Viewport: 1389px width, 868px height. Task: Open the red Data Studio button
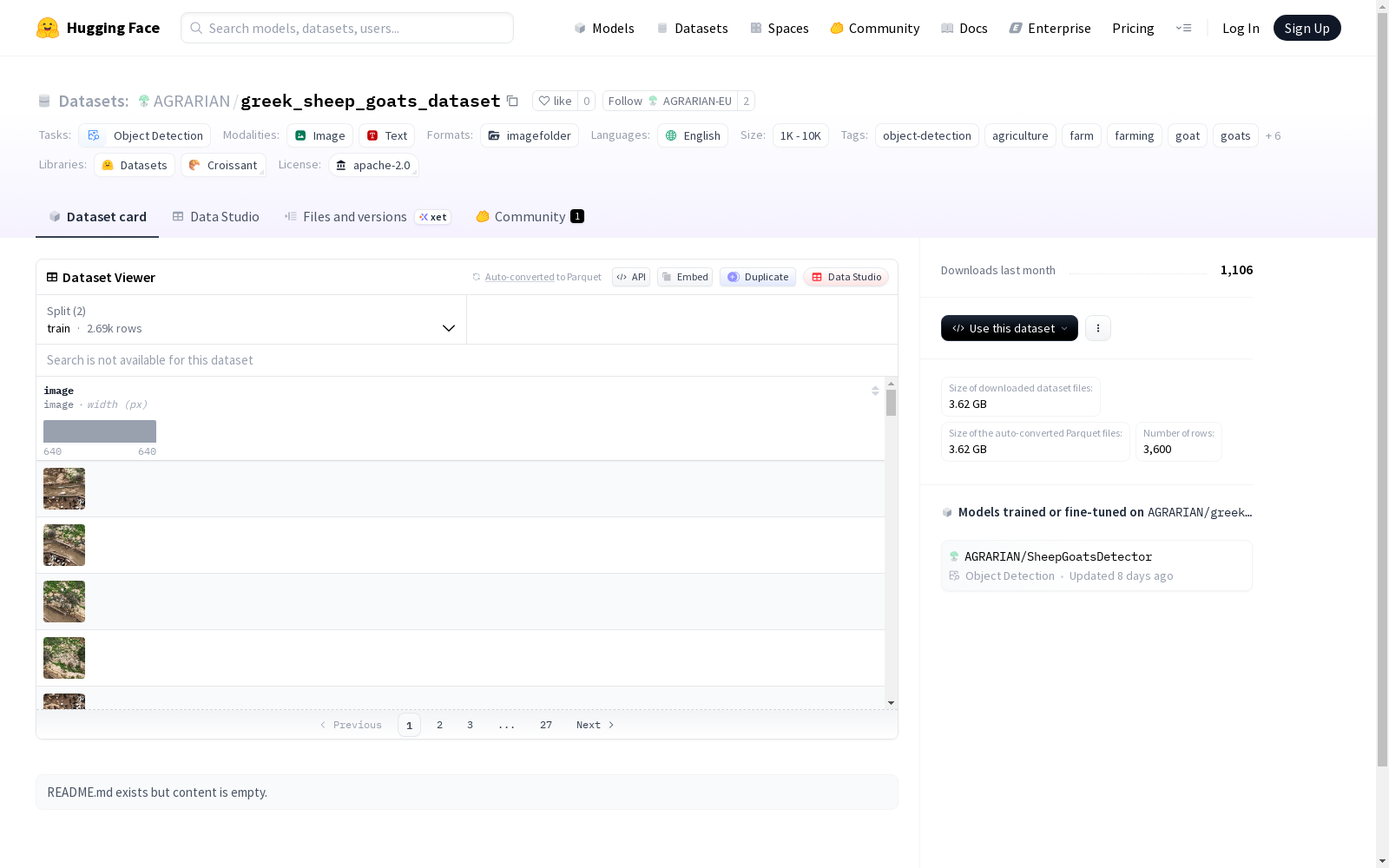click(846, 277)
